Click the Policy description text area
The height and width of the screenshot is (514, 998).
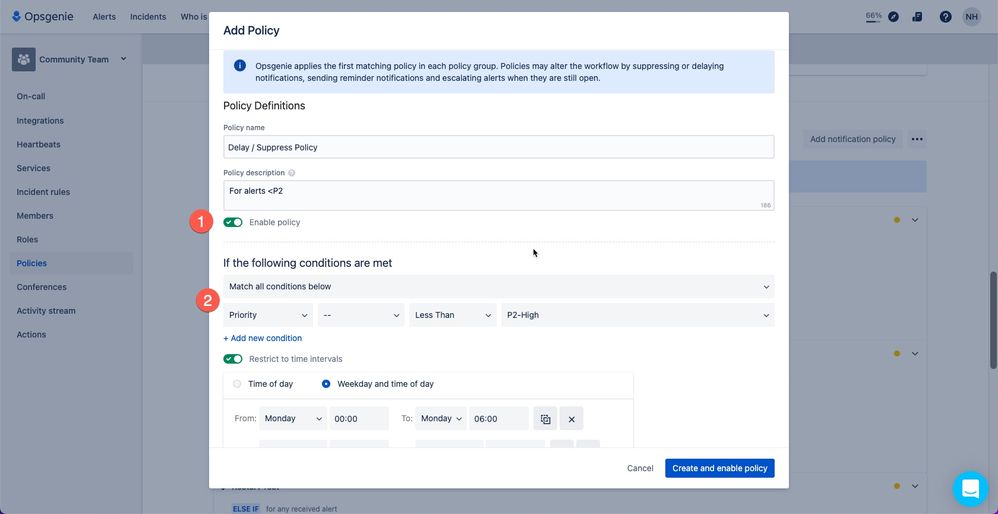[499, 195]
